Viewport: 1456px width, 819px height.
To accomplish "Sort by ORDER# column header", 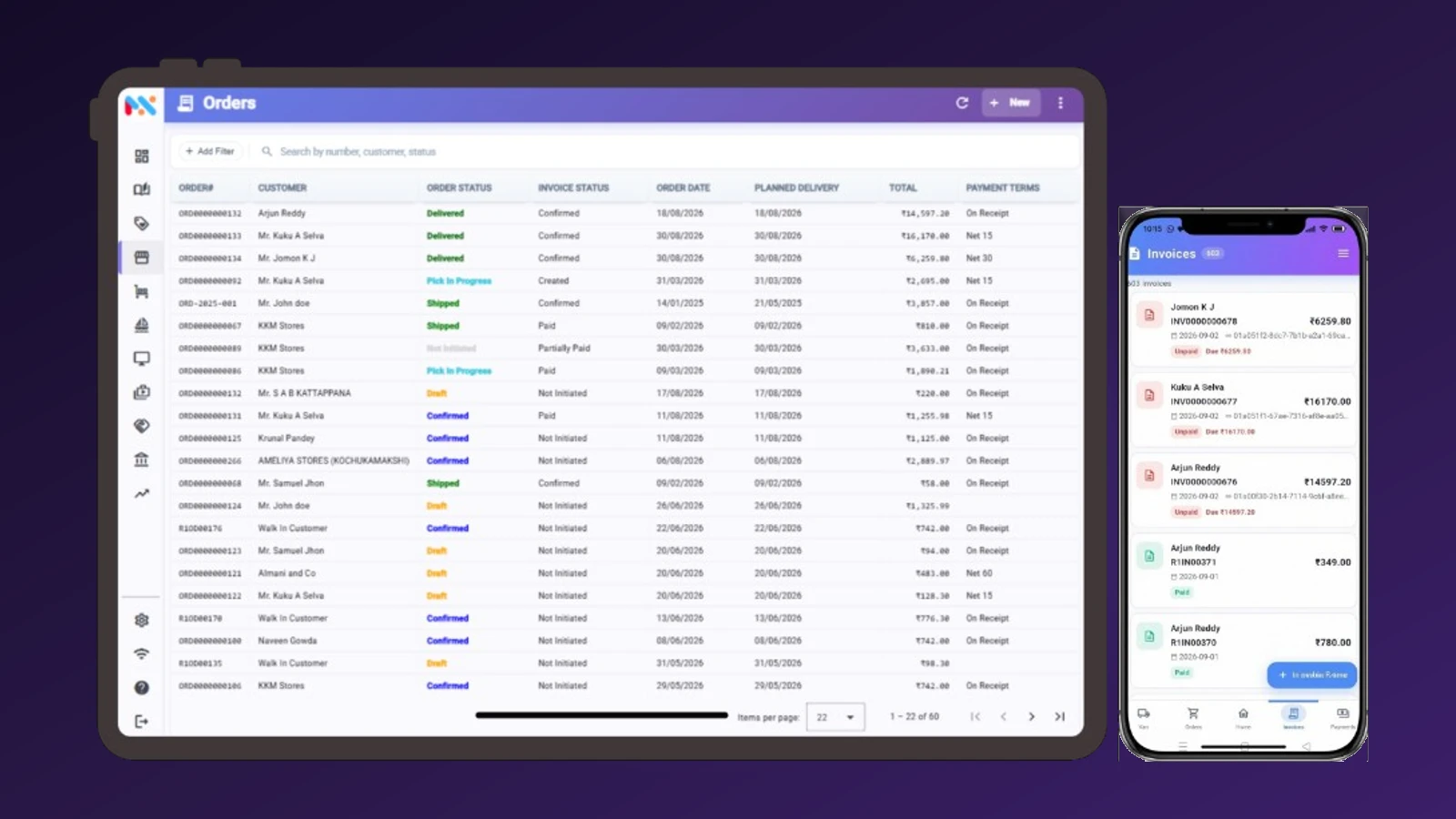I will (196, 187).
